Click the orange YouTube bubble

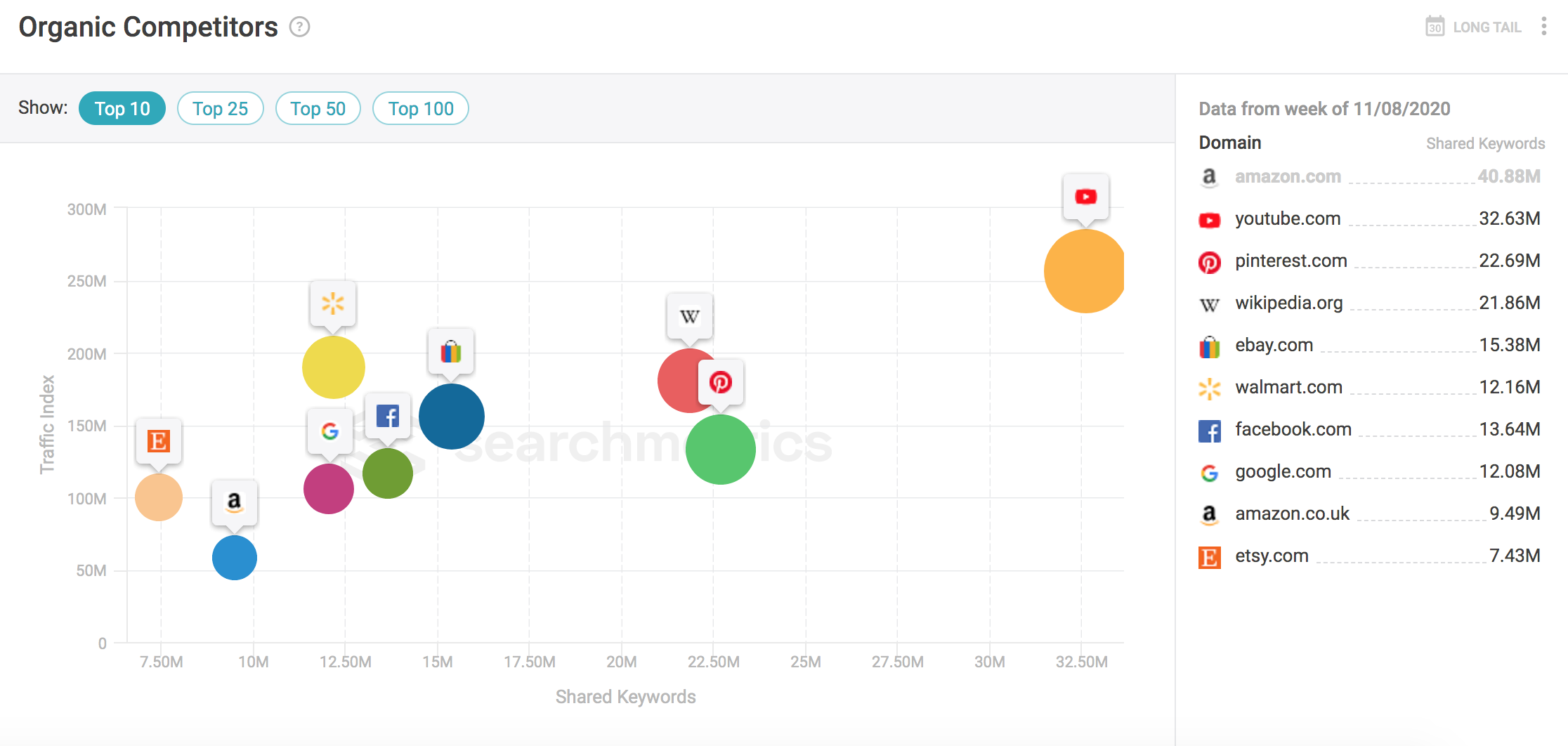pos(1084,271)
